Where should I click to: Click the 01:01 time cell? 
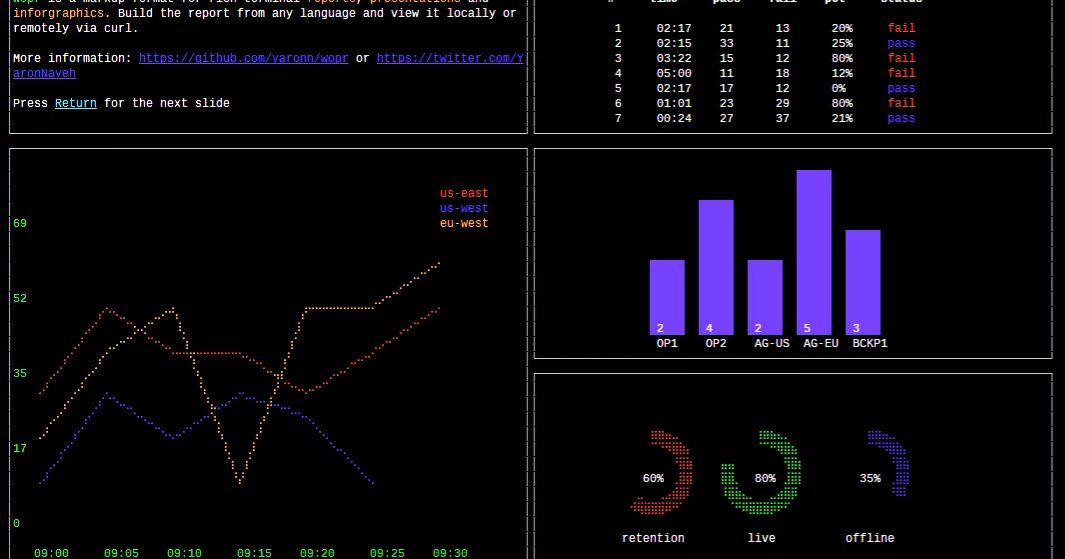pos(674,103)
